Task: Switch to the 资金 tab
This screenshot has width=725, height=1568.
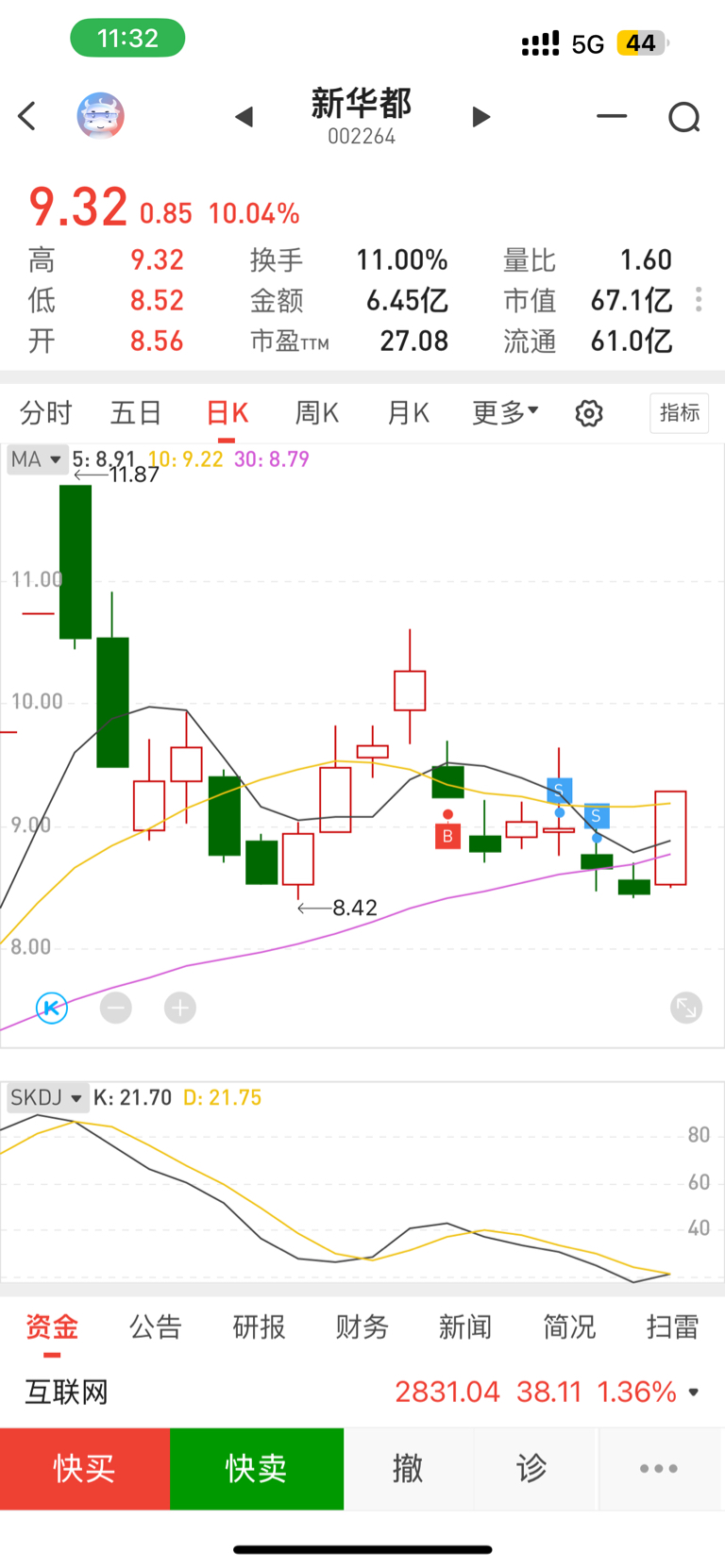Action: (x=52, y=1327)
